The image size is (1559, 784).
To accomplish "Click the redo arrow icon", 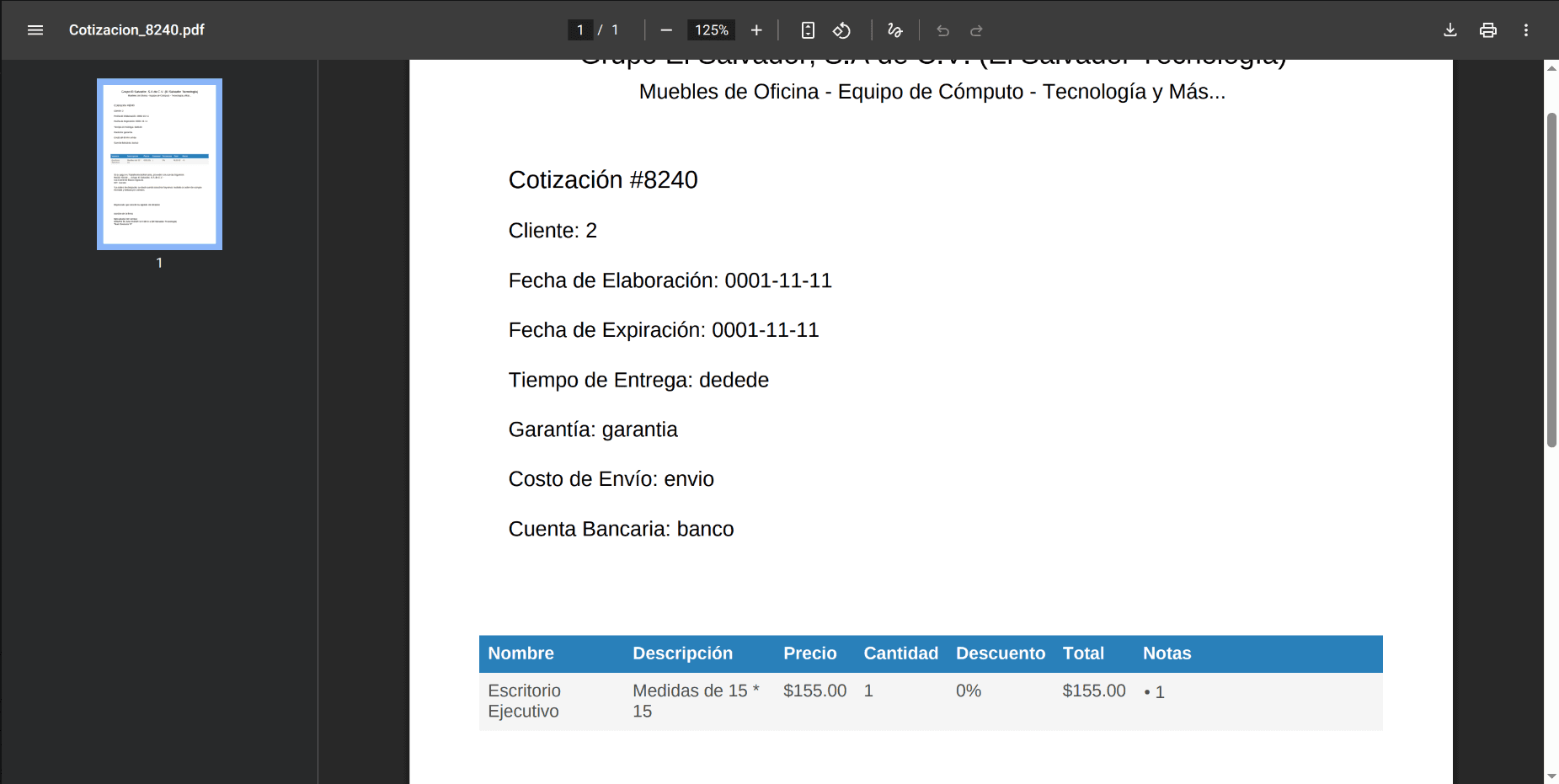I will click(x=976, y=30).
